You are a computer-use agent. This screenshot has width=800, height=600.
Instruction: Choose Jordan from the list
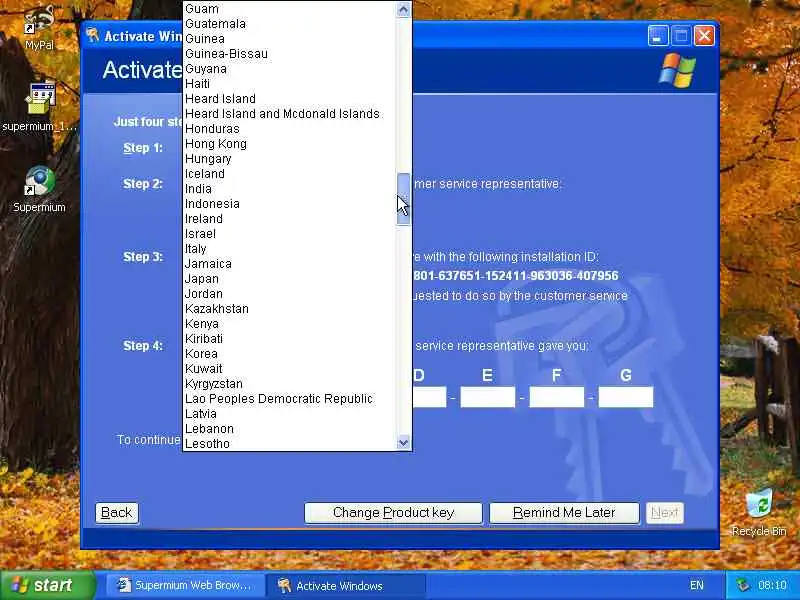(x=290, y=294)
